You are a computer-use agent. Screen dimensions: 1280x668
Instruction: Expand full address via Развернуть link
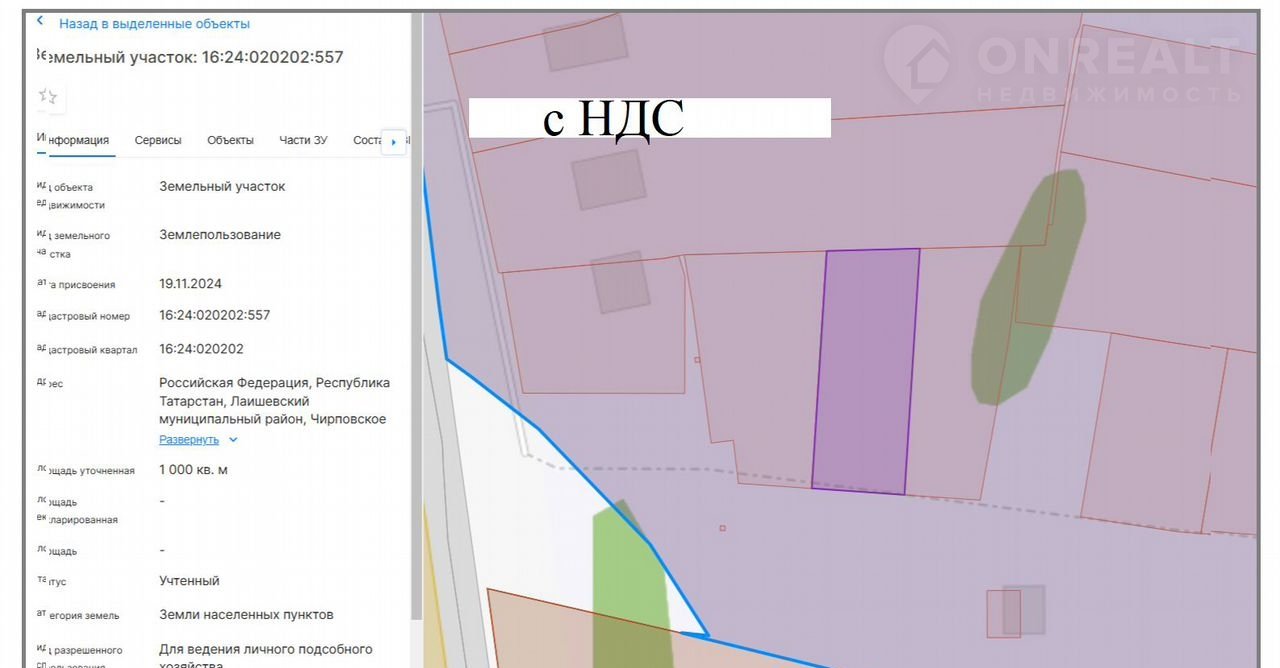point(189,439)
